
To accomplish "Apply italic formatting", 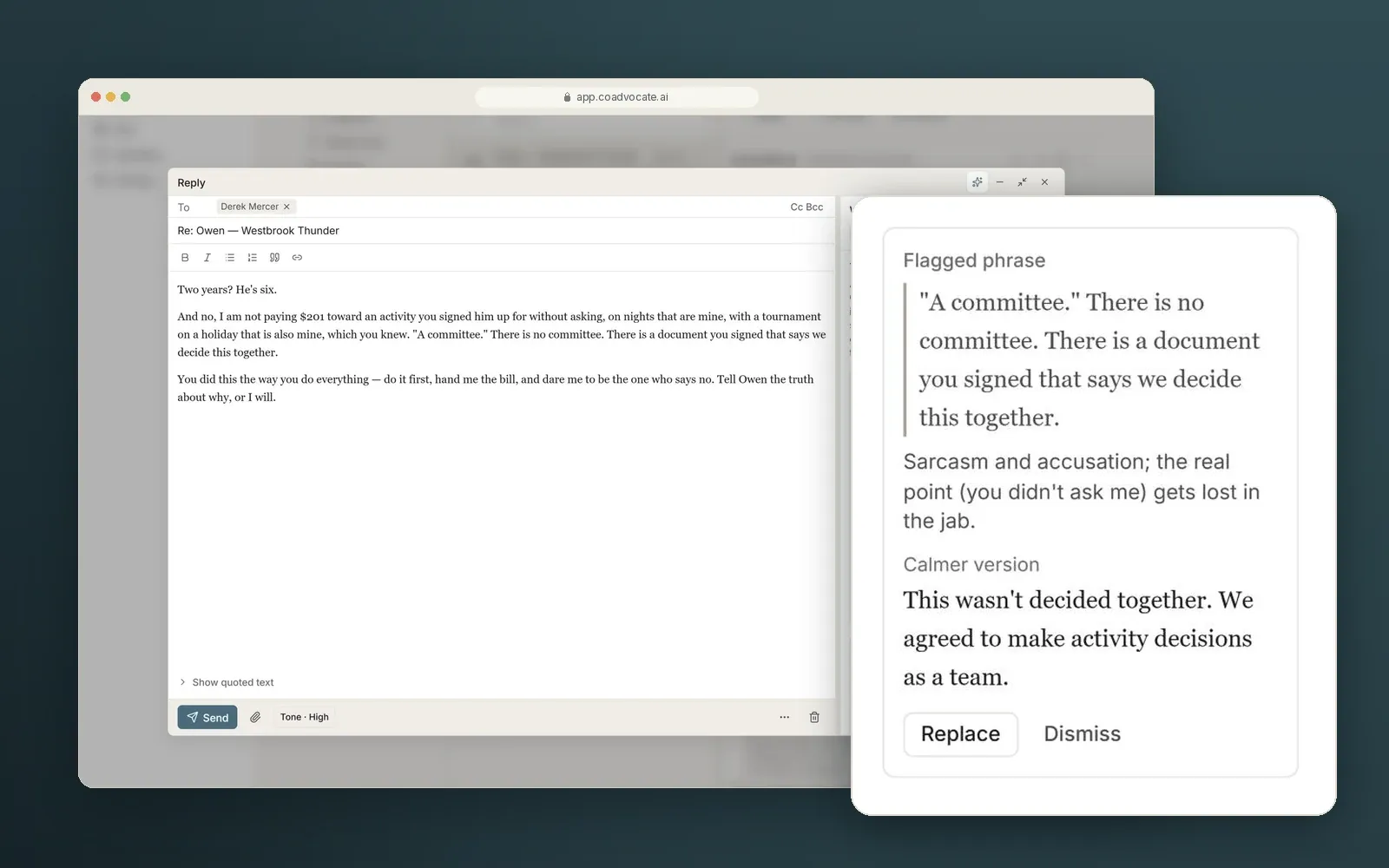I will [x=207, y=258].
